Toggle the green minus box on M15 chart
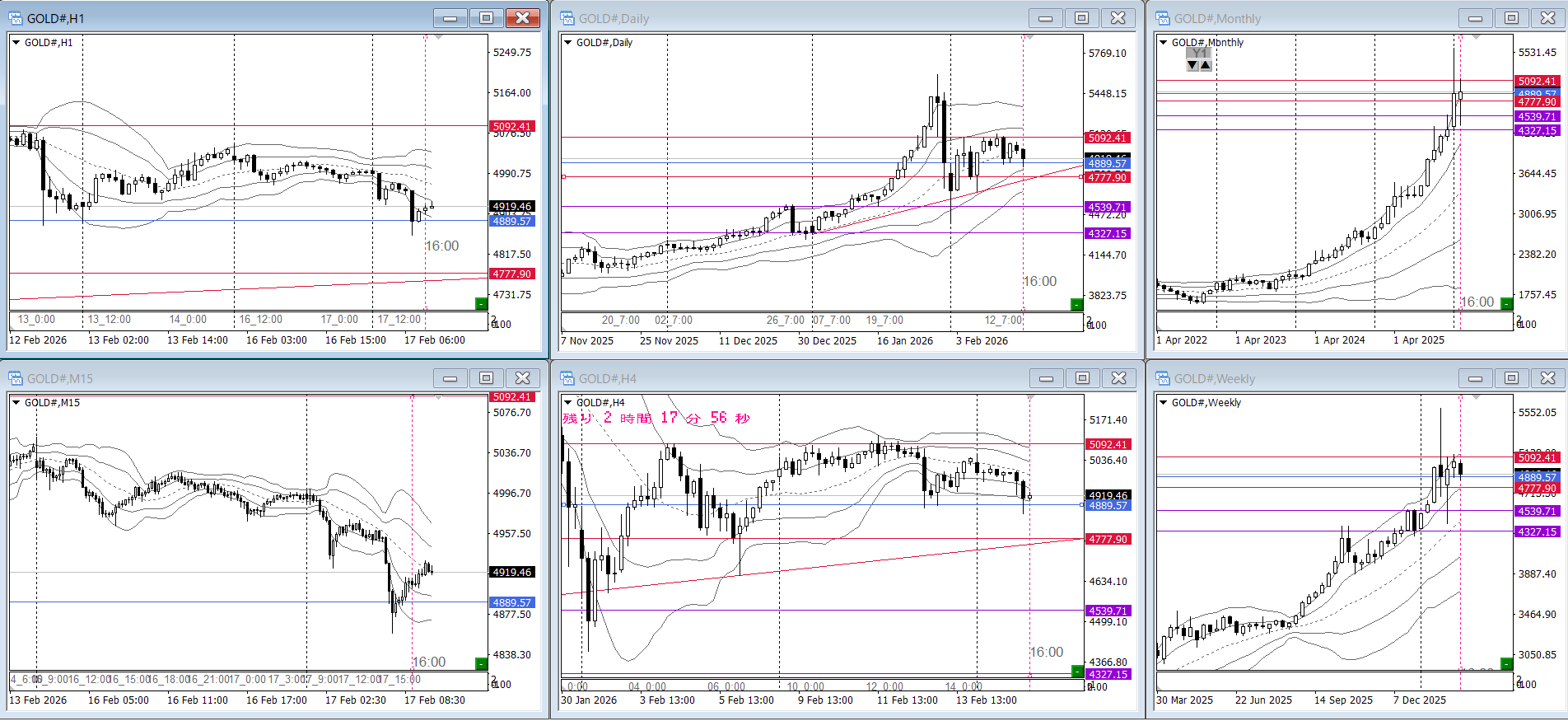The width and height of the screenshot is (1568, 721). [x=481, y=663]
